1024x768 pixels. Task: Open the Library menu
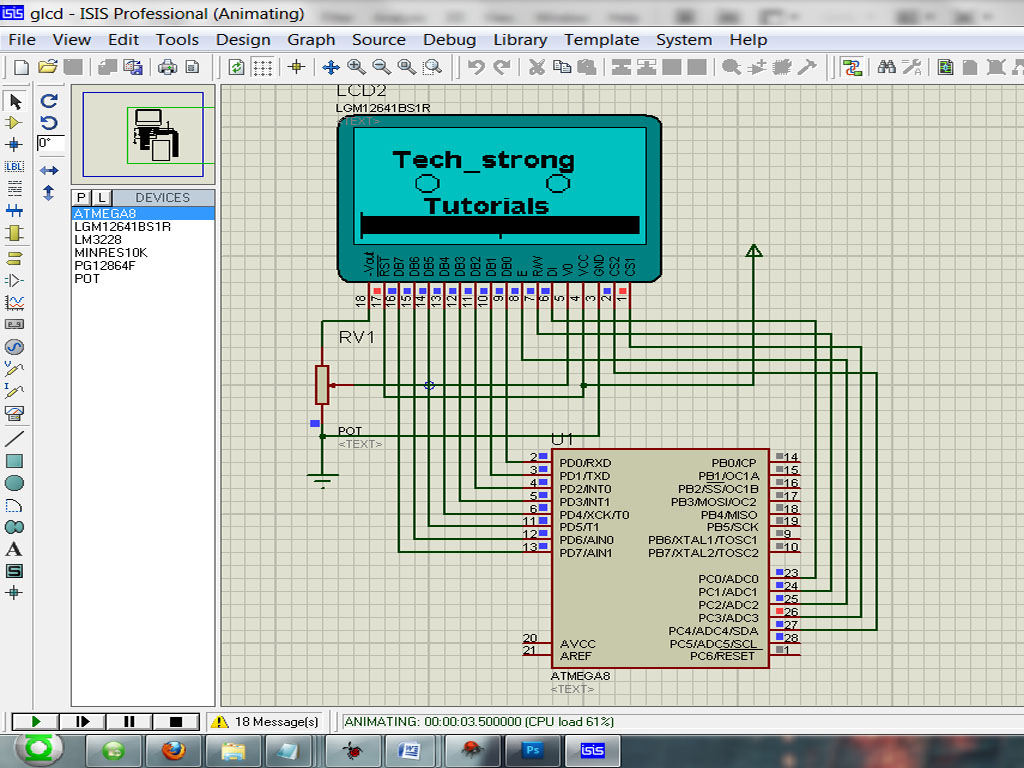[x=519, y=40]
